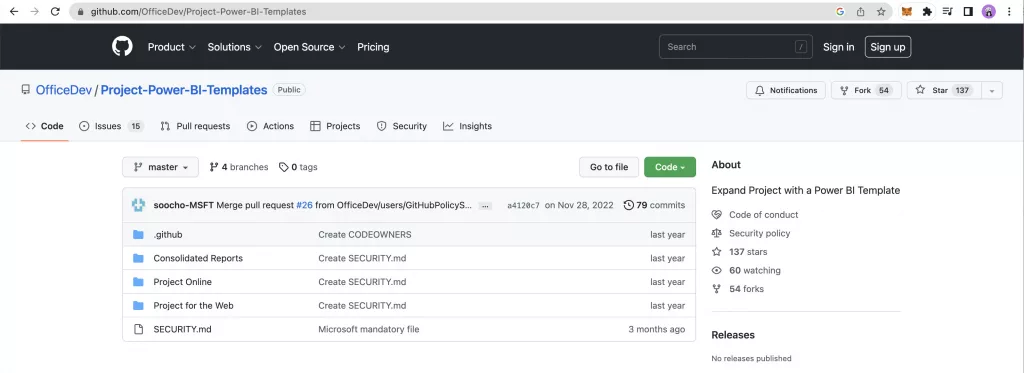The image size is (1024, 373).
Task: View the 0 tags link
Action: point(298,167)
